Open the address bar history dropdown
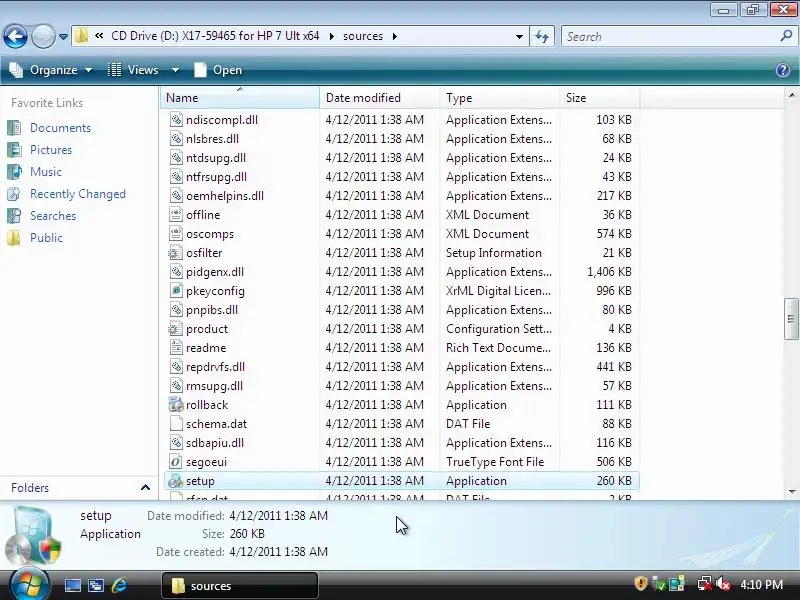Screen dimensions: 800x600 pos(519,37)
